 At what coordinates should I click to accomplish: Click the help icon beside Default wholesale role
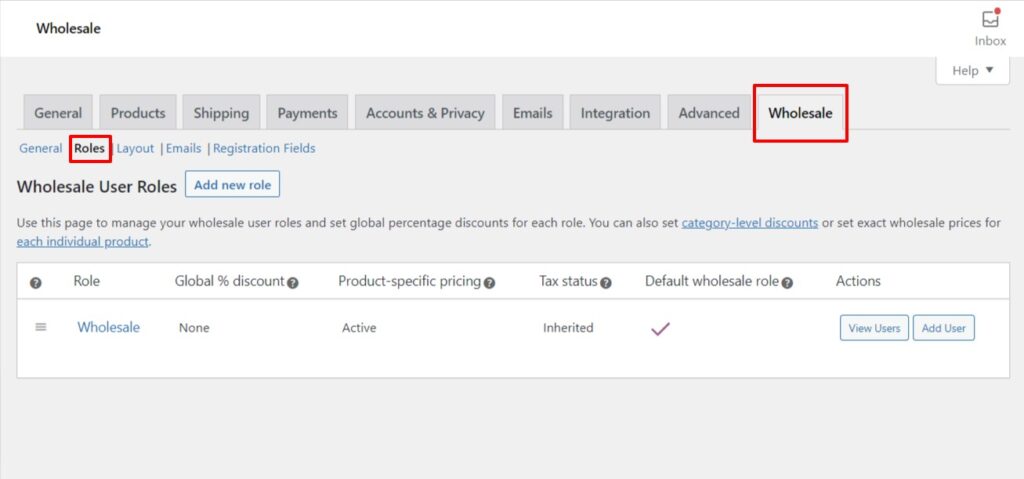[x=787, y=283]
